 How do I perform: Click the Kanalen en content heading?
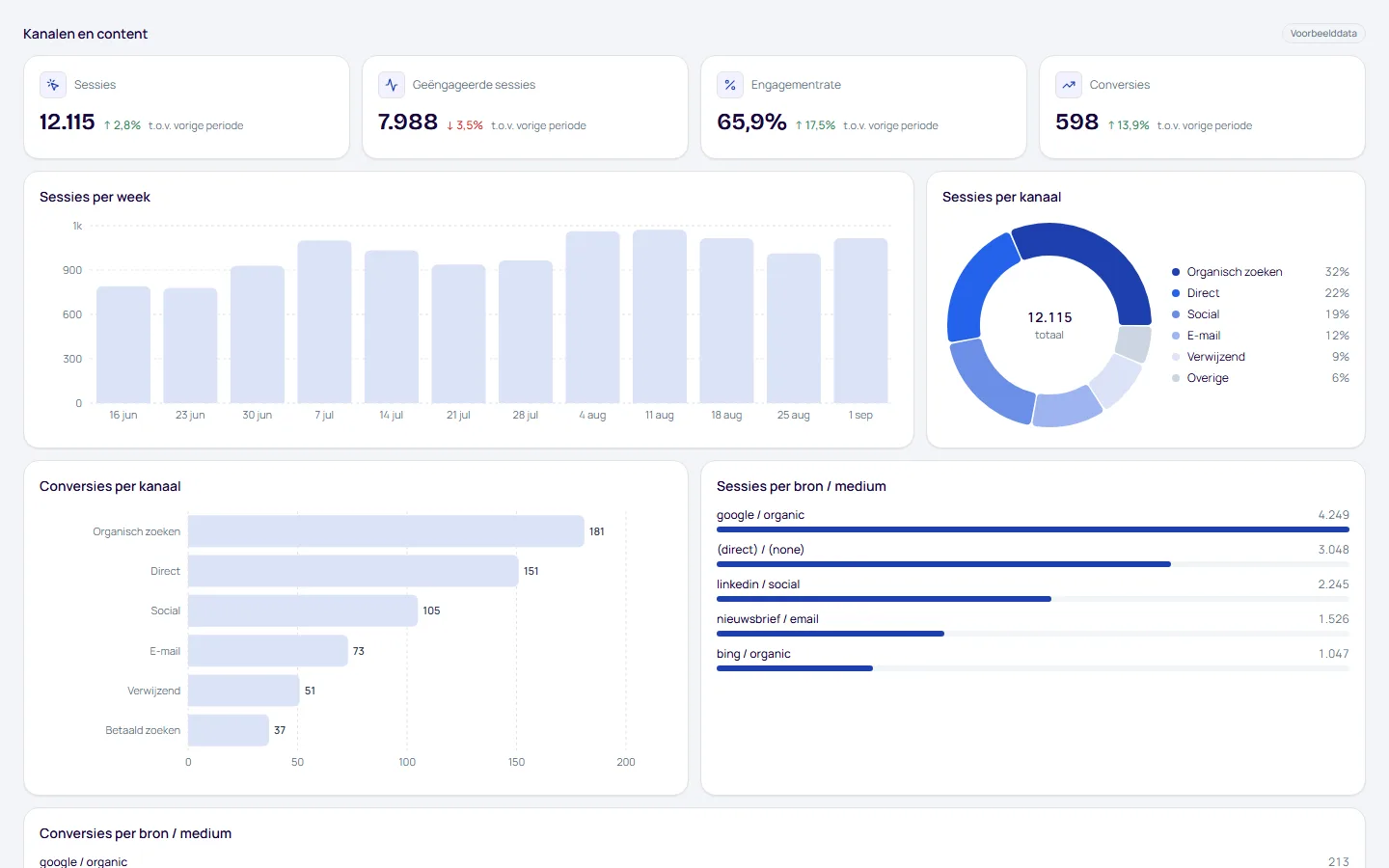click(x=85, y=34)
